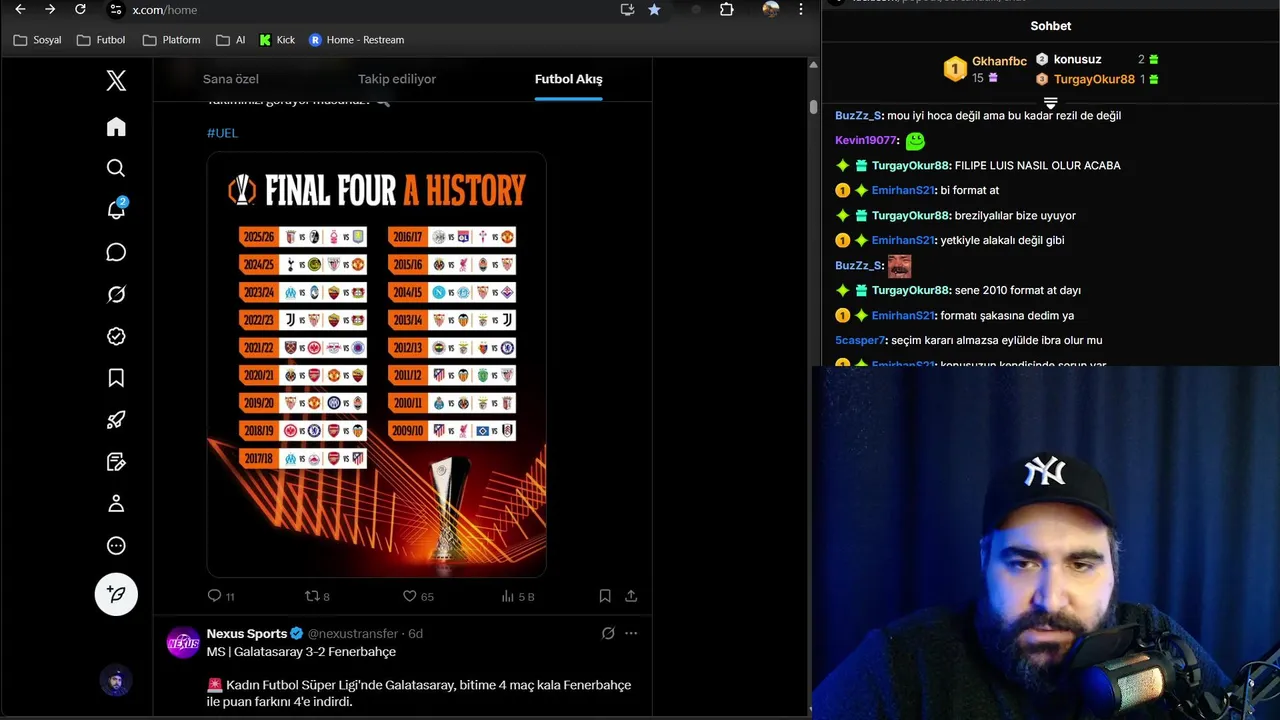
Task: Open the X home icon in sidebar
Action: 116,127
